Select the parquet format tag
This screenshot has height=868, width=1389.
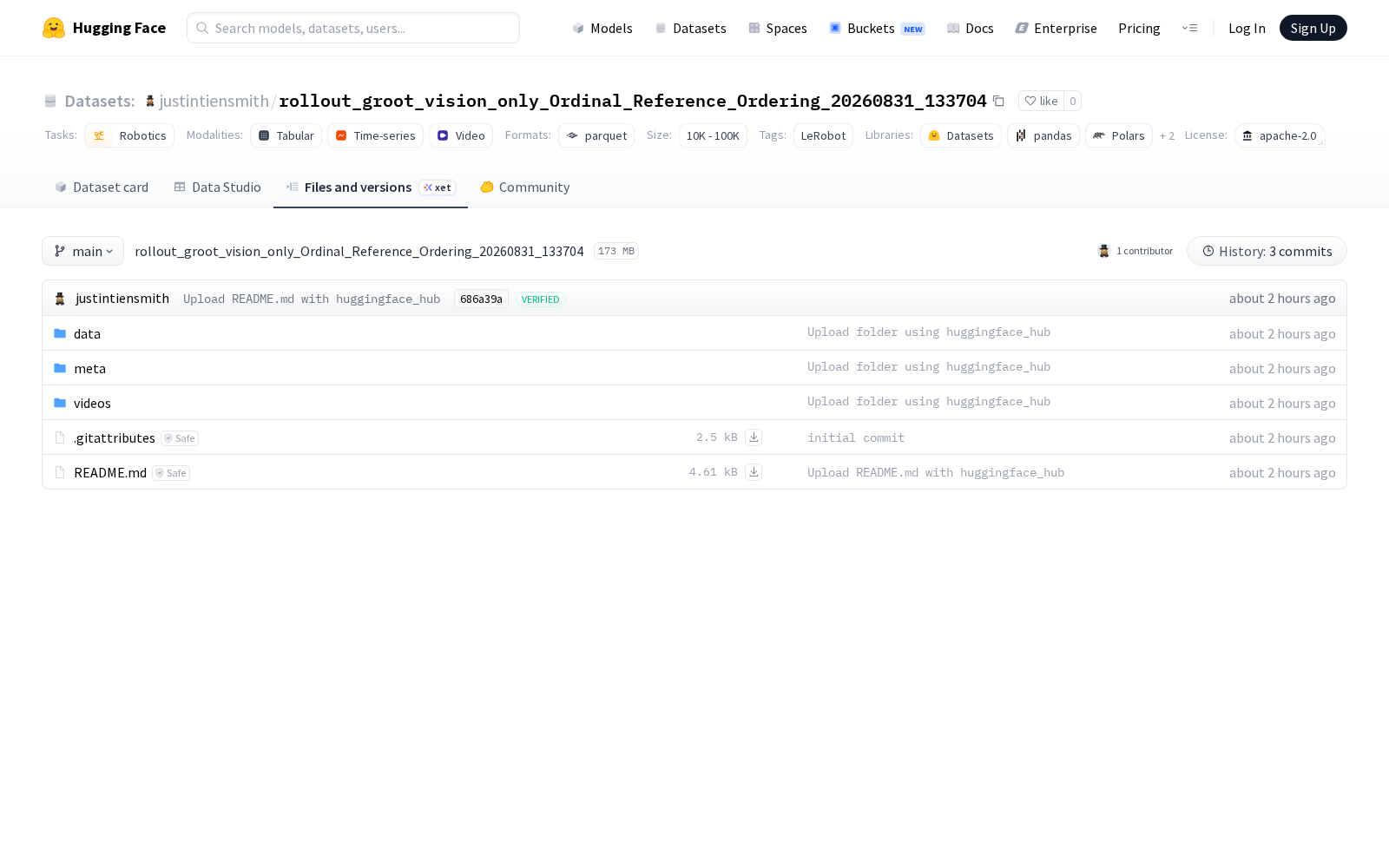point(596,135)
